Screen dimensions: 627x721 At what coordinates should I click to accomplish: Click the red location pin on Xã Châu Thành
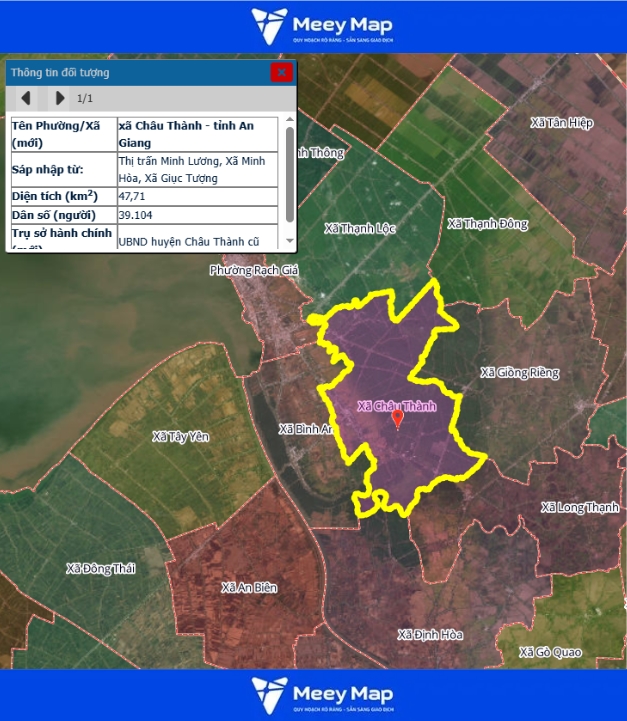397,418
